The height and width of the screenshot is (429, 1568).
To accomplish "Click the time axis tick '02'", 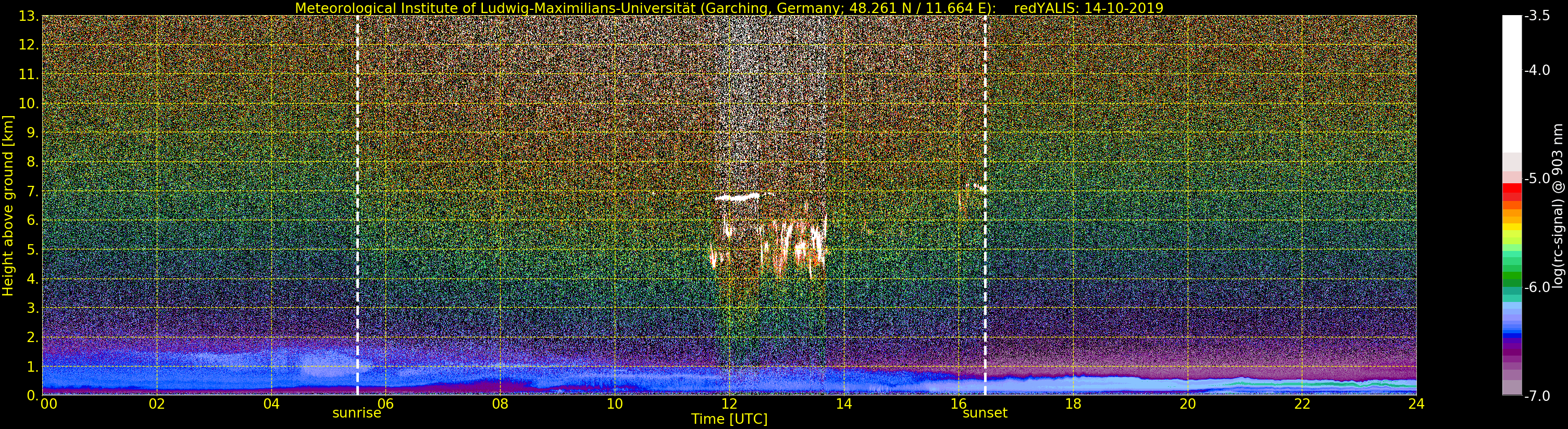I will tap(157, 404).
